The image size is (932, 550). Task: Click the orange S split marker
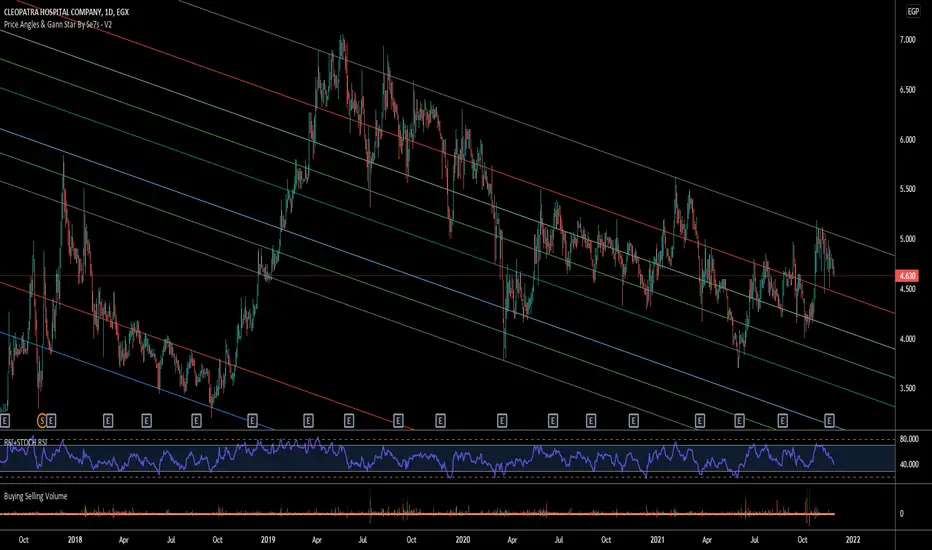pos(42,421)
